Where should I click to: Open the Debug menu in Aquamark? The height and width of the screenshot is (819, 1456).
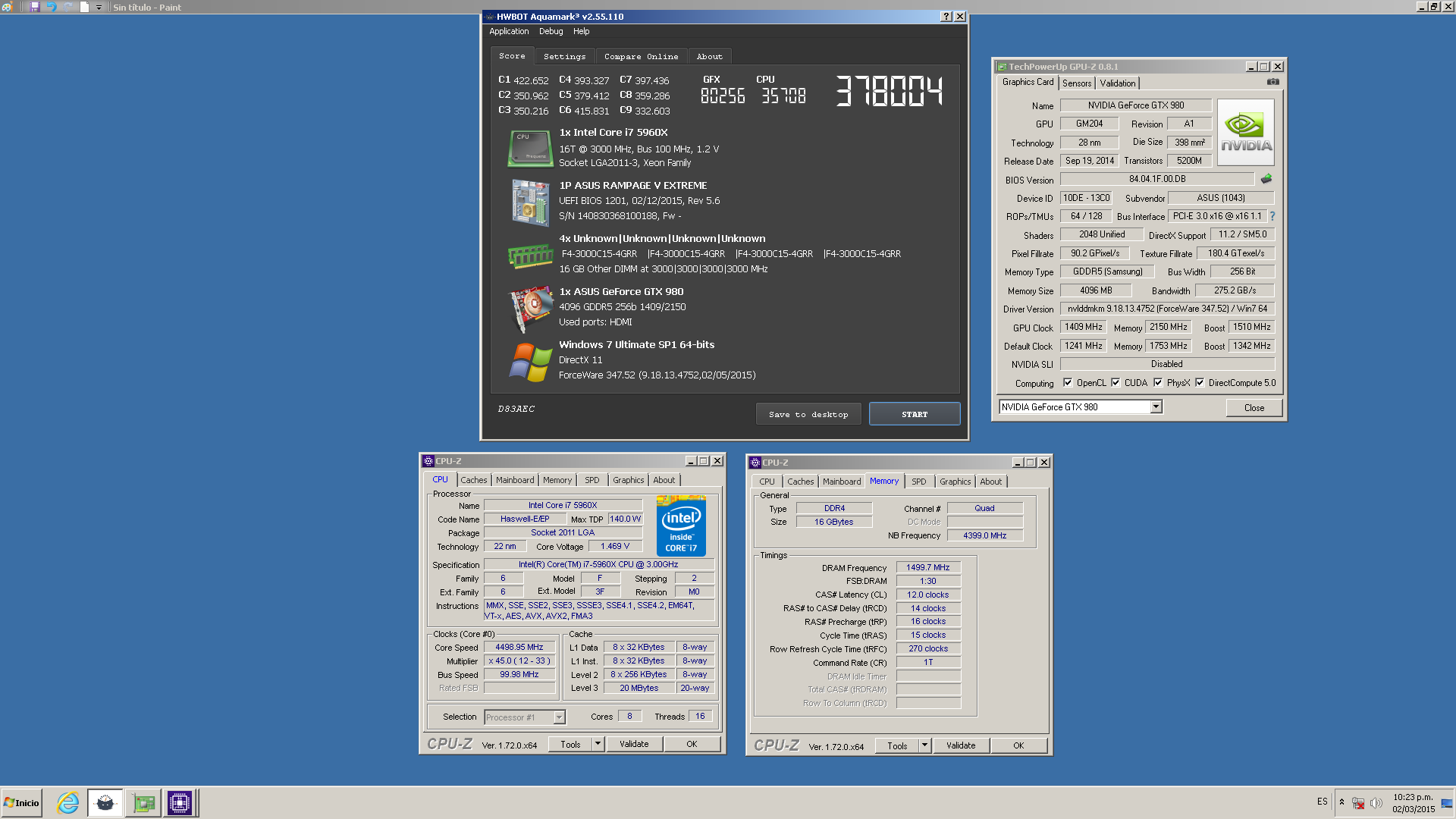551,32
